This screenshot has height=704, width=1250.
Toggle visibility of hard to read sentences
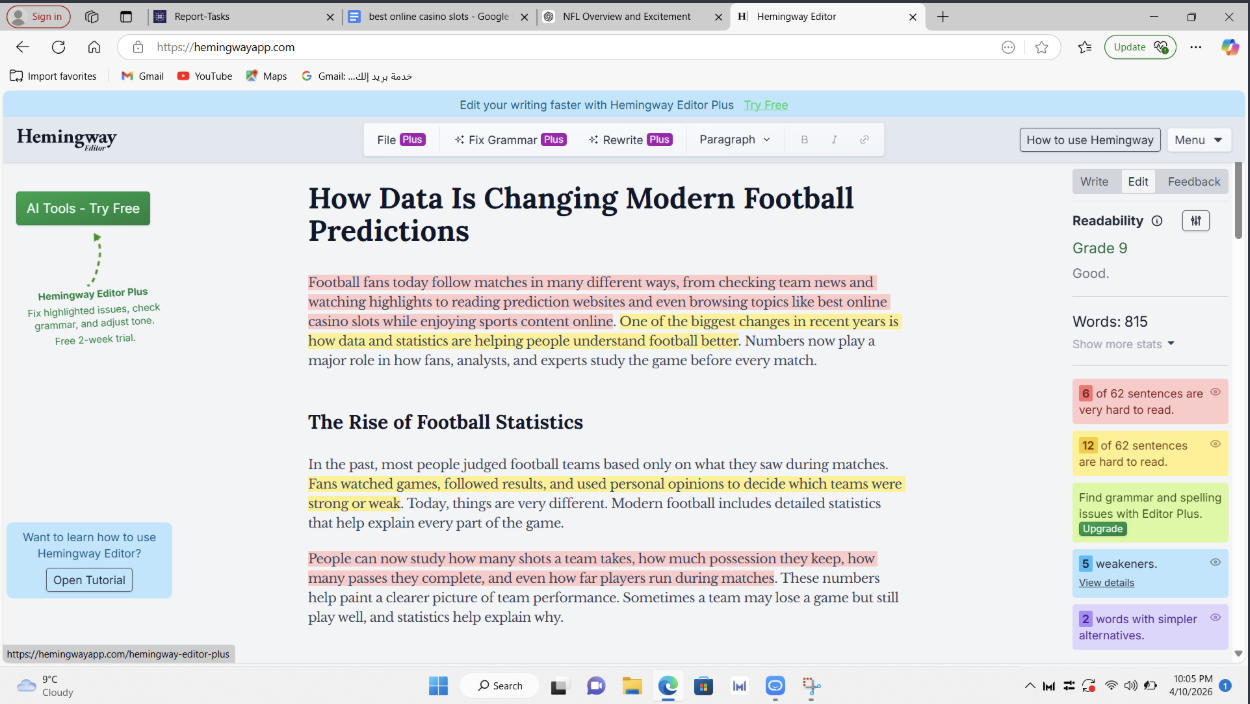(x=1216, y=445)
